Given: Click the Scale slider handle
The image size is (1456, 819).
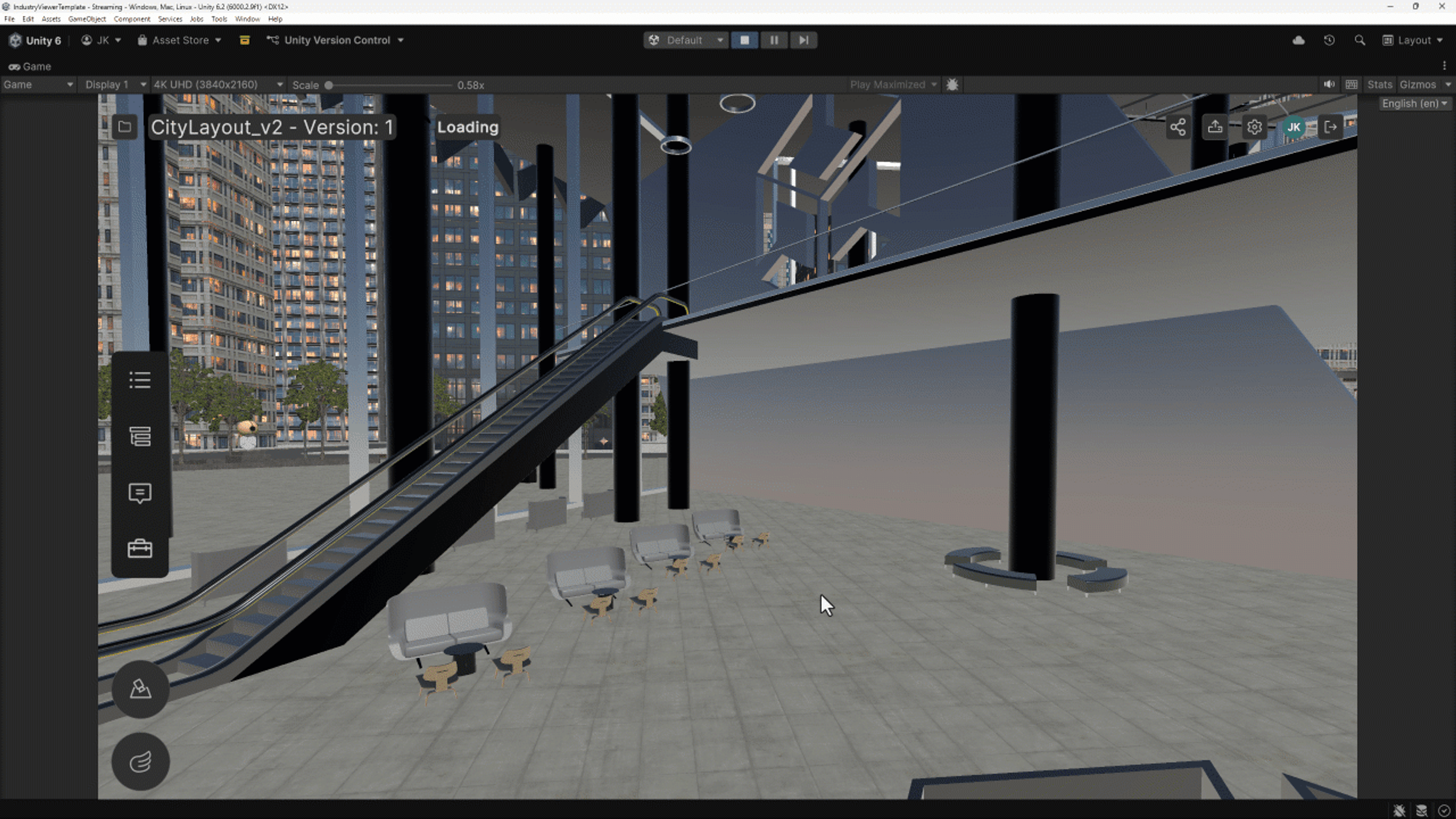Looking at the screenshot, I should [329, 85].
